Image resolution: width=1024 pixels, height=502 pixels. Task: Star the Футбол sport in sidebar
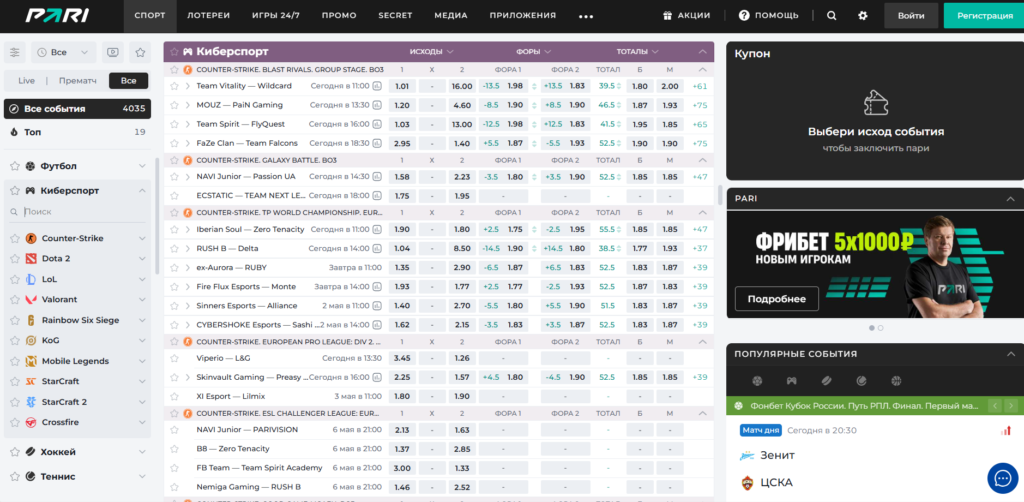click(x=15, y=166)
